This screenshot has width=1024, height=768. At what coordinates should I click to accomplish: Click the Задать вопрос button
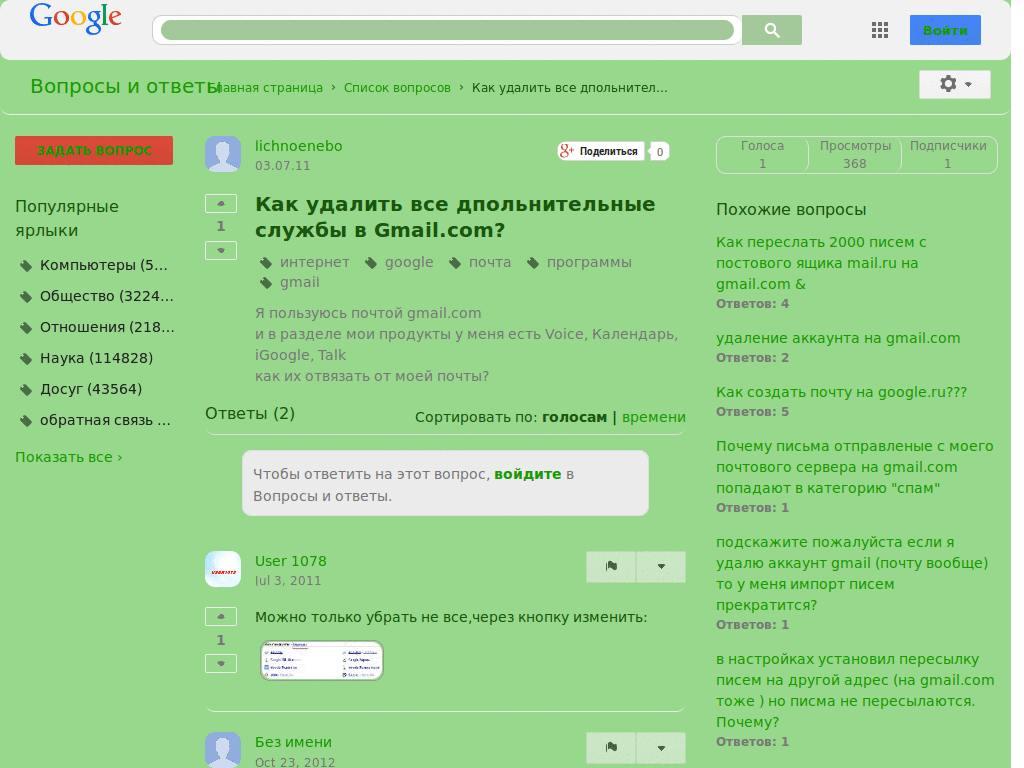[x=94, y=150]
